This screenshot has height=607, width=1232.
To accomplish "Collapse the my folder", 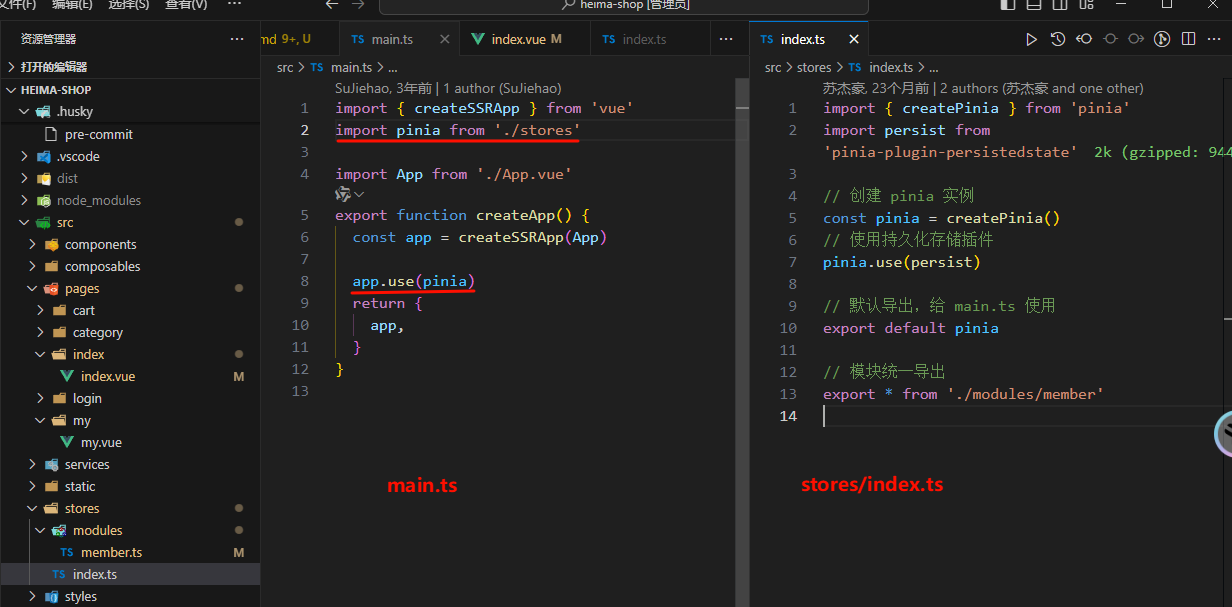I will pos(130,420).
